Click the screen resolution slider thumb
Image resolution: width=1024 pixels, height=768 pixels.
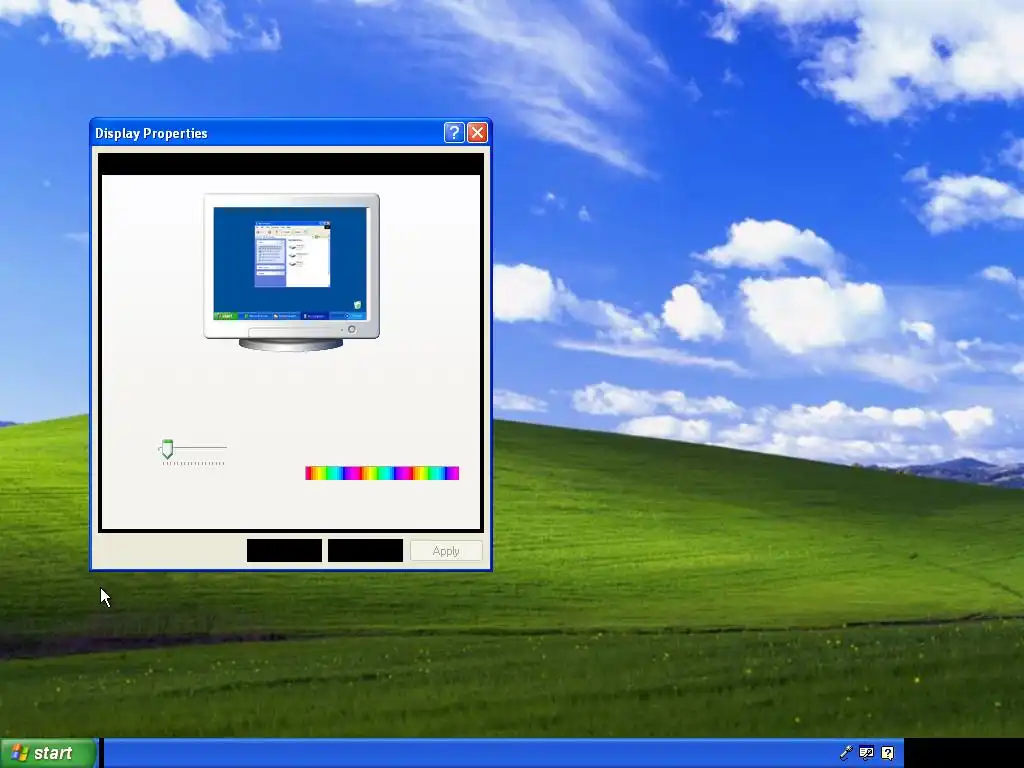[x=167, y=449]
